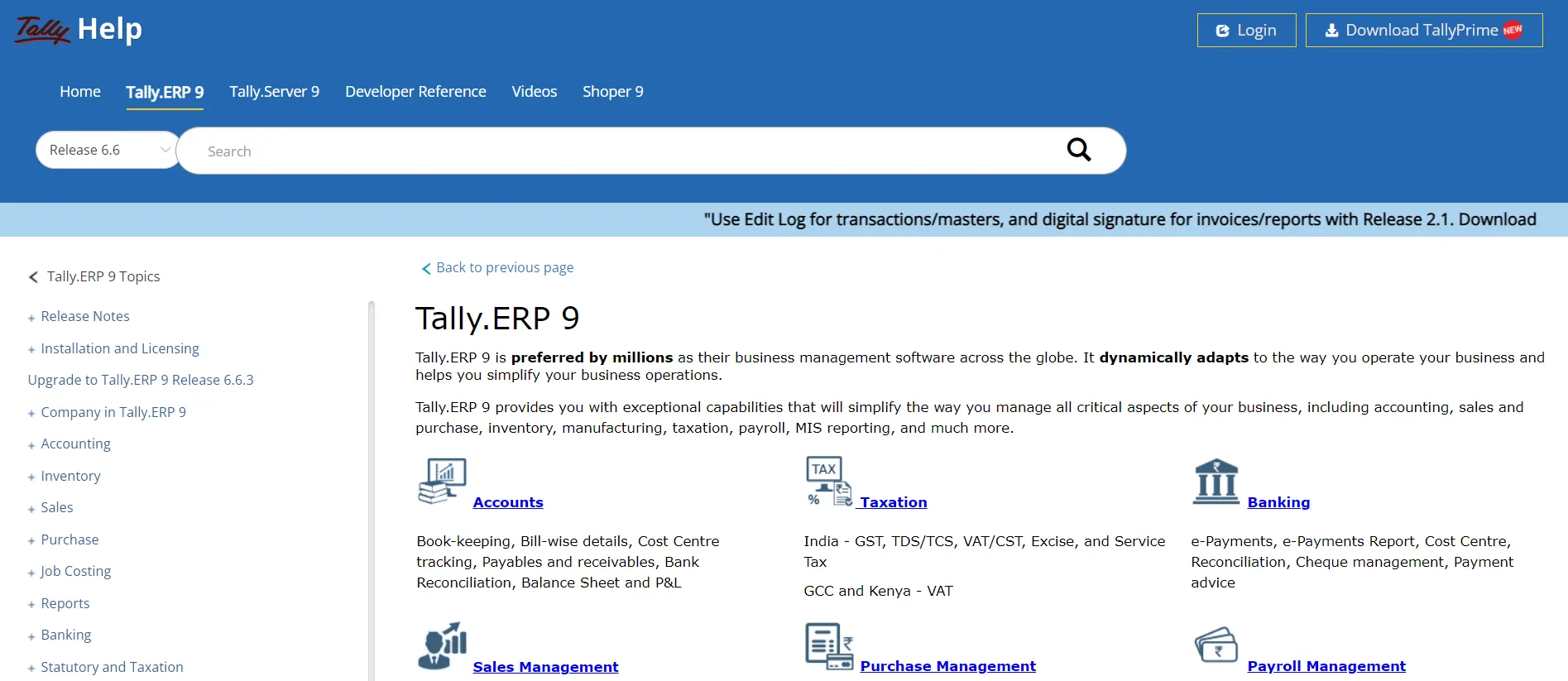Expand the Inventory topic in sidebar
This screenshot has width=1568, height=681.
(31, 477)
